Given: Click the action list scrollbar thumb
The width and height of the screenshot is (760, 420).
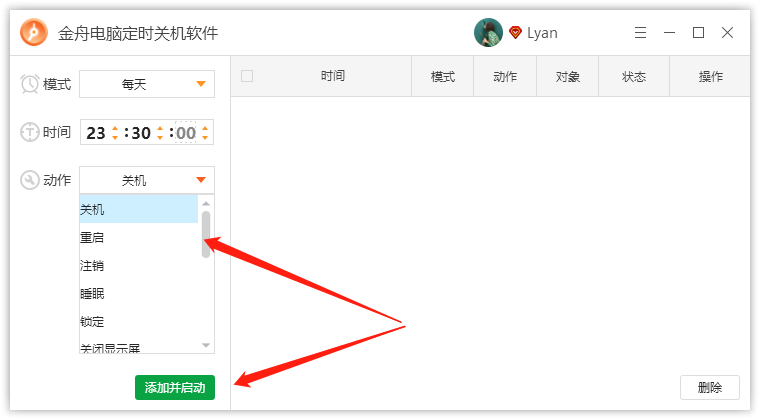Looking at the screenshot, I should point(206,234).
